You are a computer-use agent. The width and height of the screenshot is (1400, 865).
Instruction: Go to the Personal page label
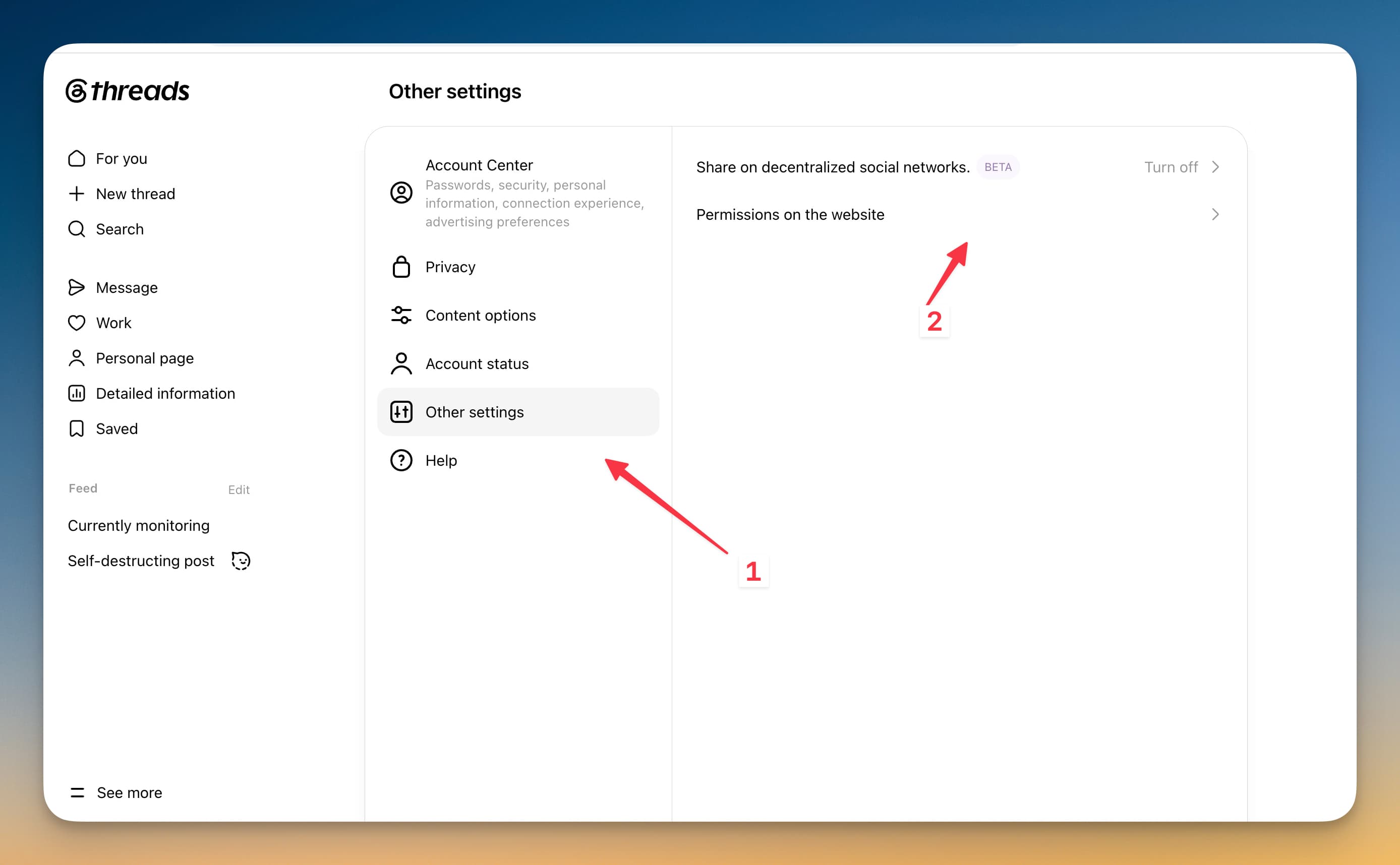point(145,358)
